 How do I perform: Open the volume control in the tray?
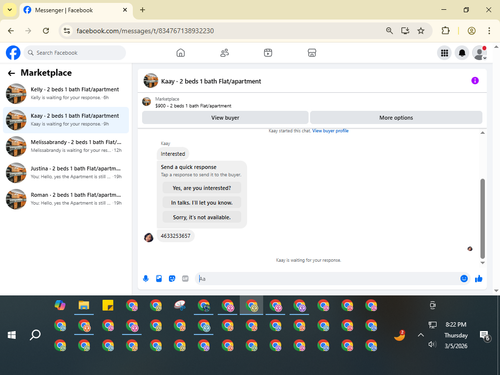point(432,344)
